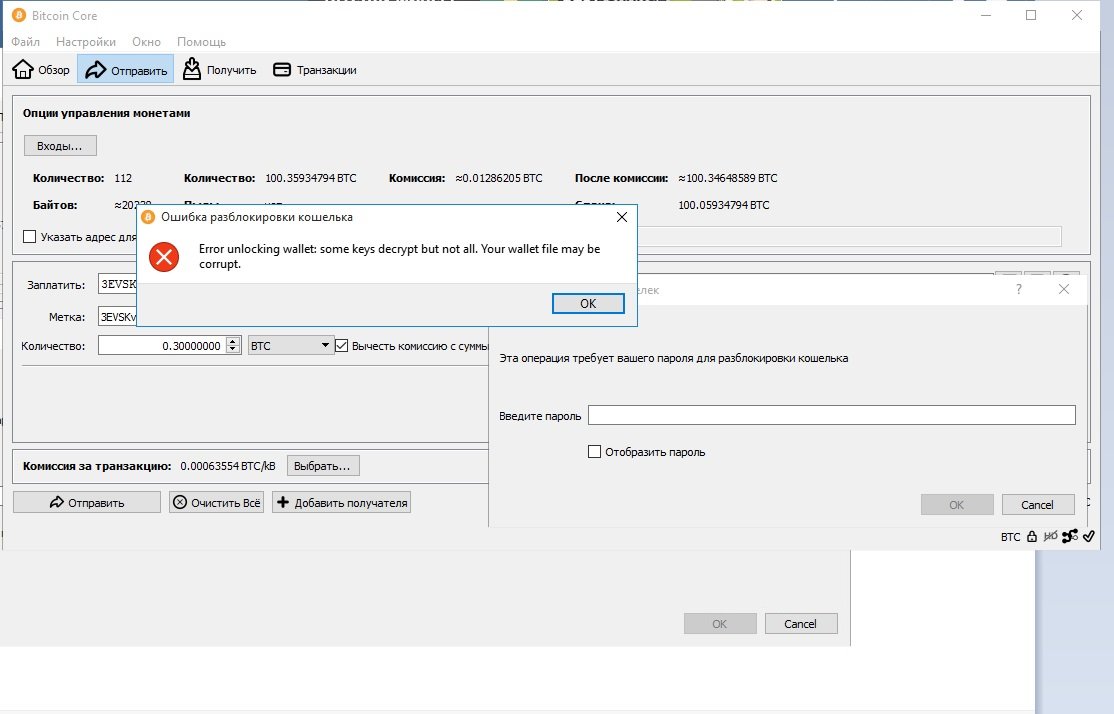This screenshot has width=1114, height=714.
Task: Click the sync checkmark icon in status bar
Action: (x=1088, y=536)
